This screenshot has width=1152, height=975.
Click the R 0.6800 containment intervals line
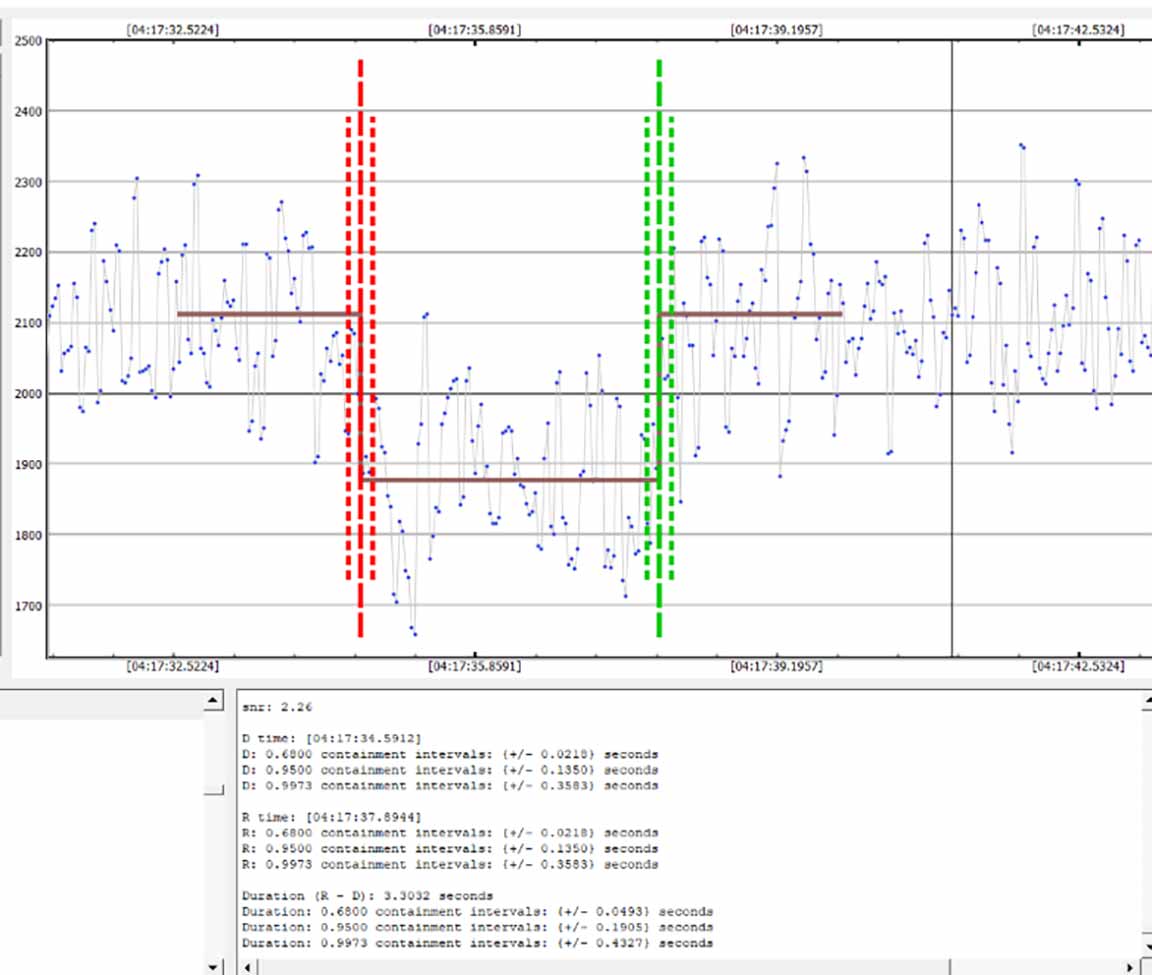[450, 833]
